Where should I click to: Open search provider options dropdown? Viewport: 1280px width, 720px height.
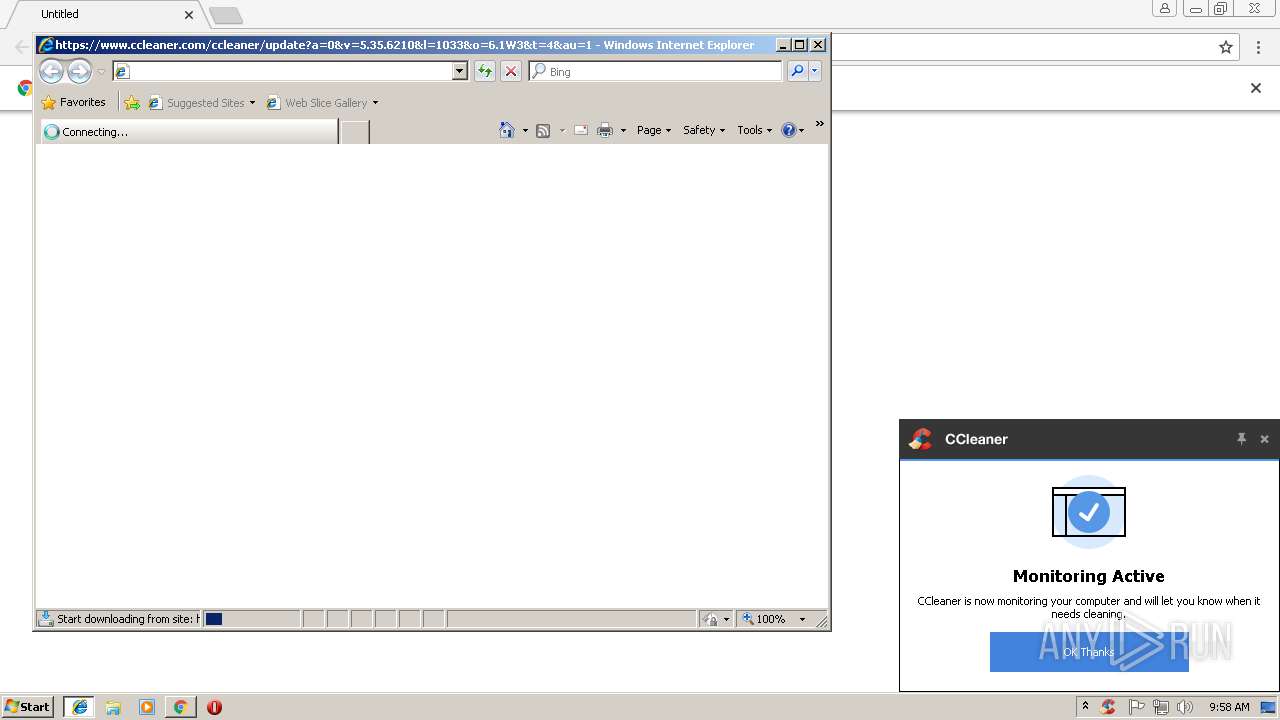815,71
